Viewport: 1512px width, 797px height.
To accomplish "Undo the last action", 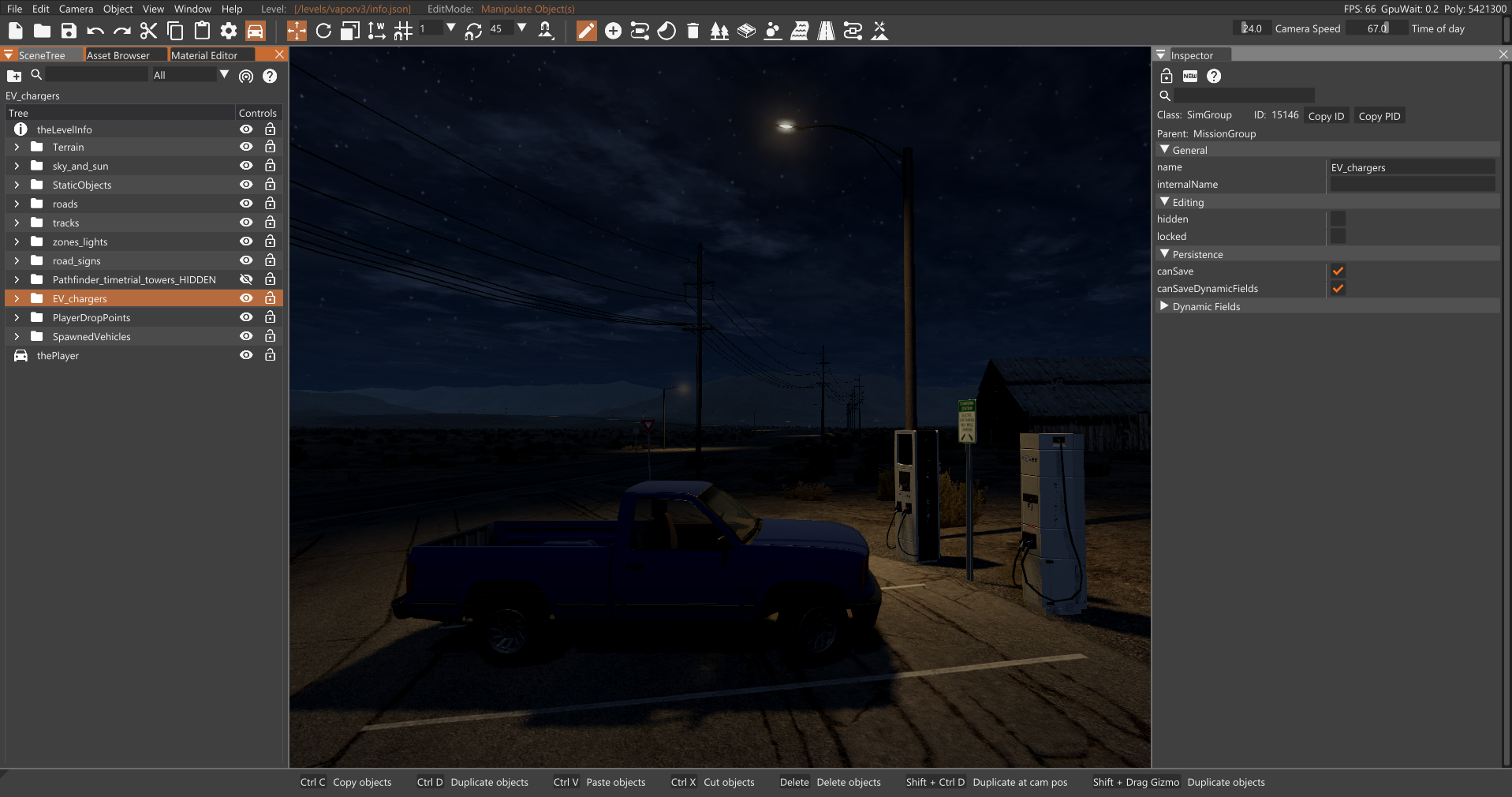I will 95,31.
